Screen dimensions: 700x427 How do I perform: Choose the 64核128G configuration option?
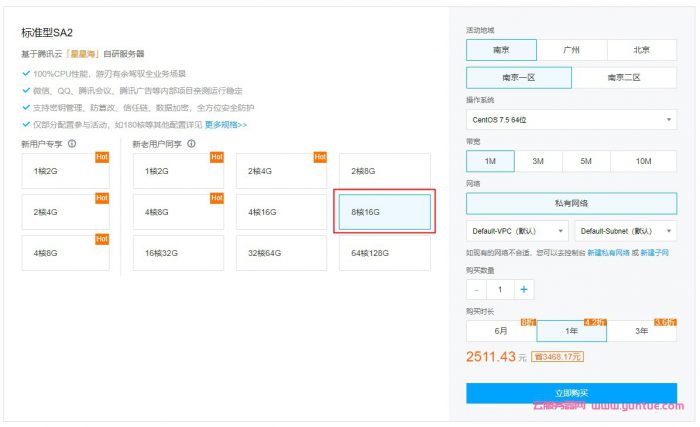[x=384, y=253]
